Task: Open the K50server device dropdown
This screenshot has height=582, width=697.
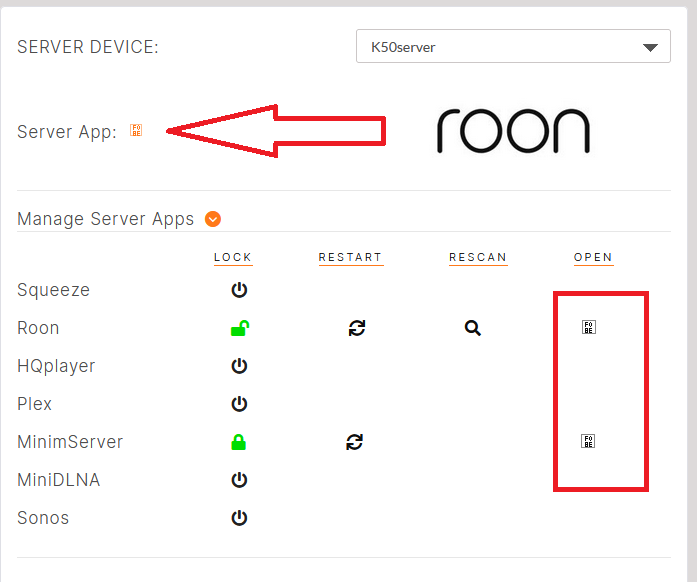Action: (x=513, y=47)
